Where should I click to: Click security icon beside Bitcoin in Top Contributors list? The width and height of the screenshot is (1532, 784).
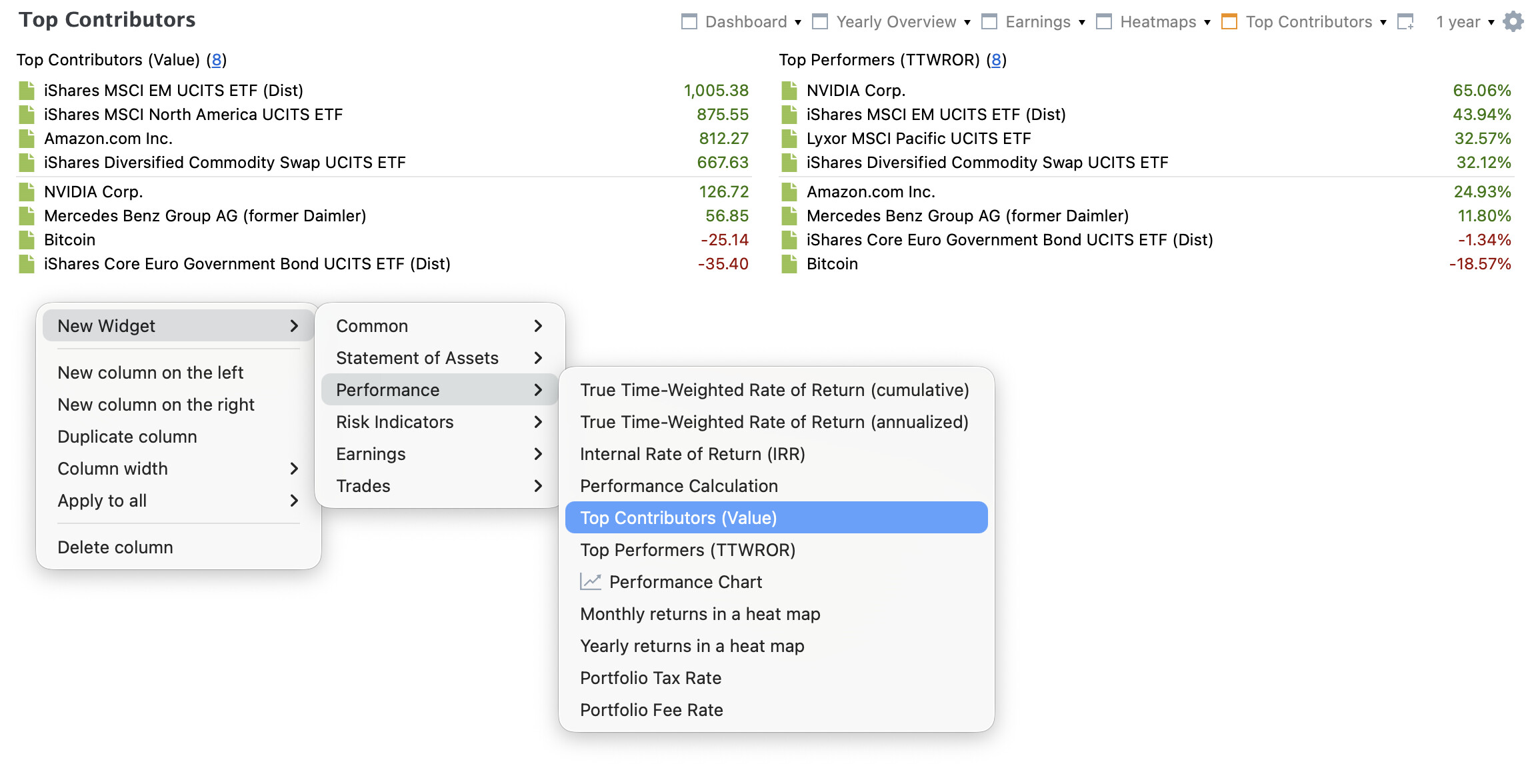pyautogui.click(x=27, y=240)
